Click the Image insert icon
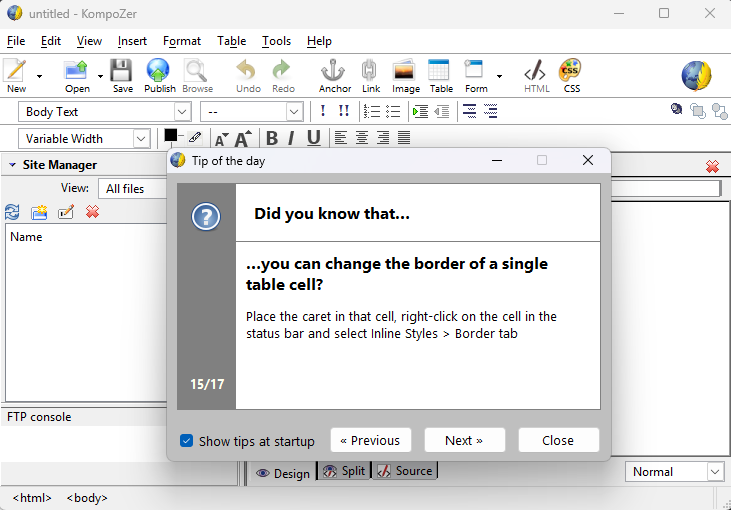 click(x=405, y=75)
